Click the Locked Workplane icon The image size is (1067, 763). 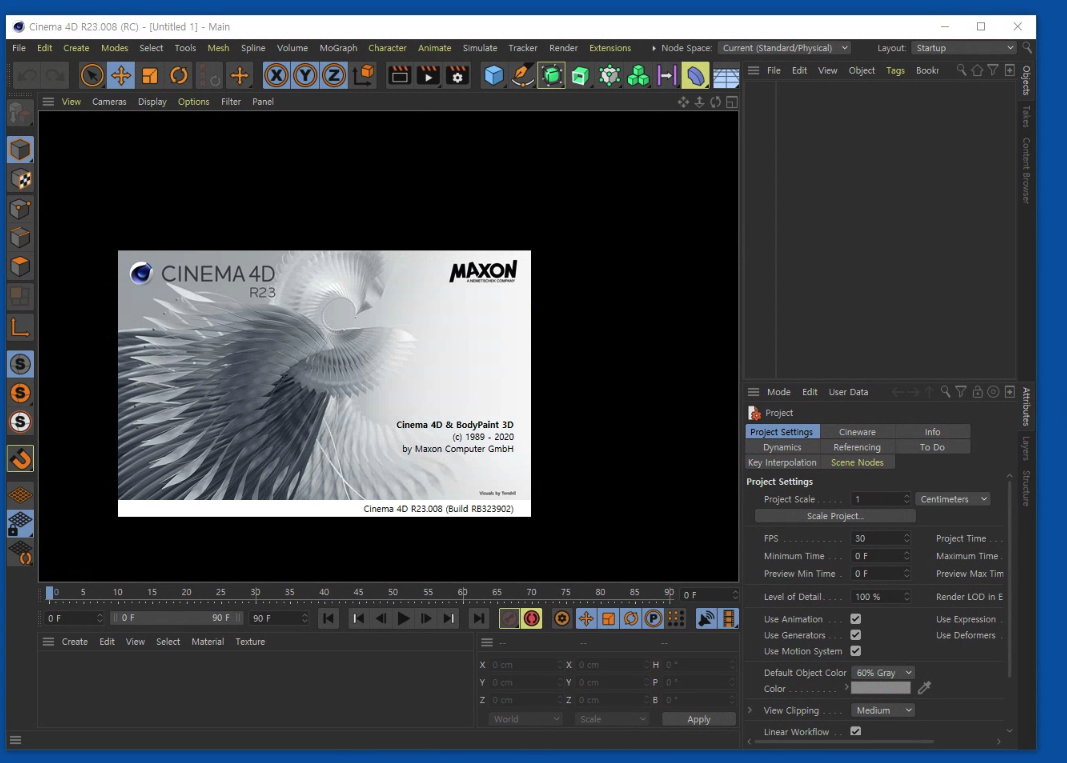[20, 523]
